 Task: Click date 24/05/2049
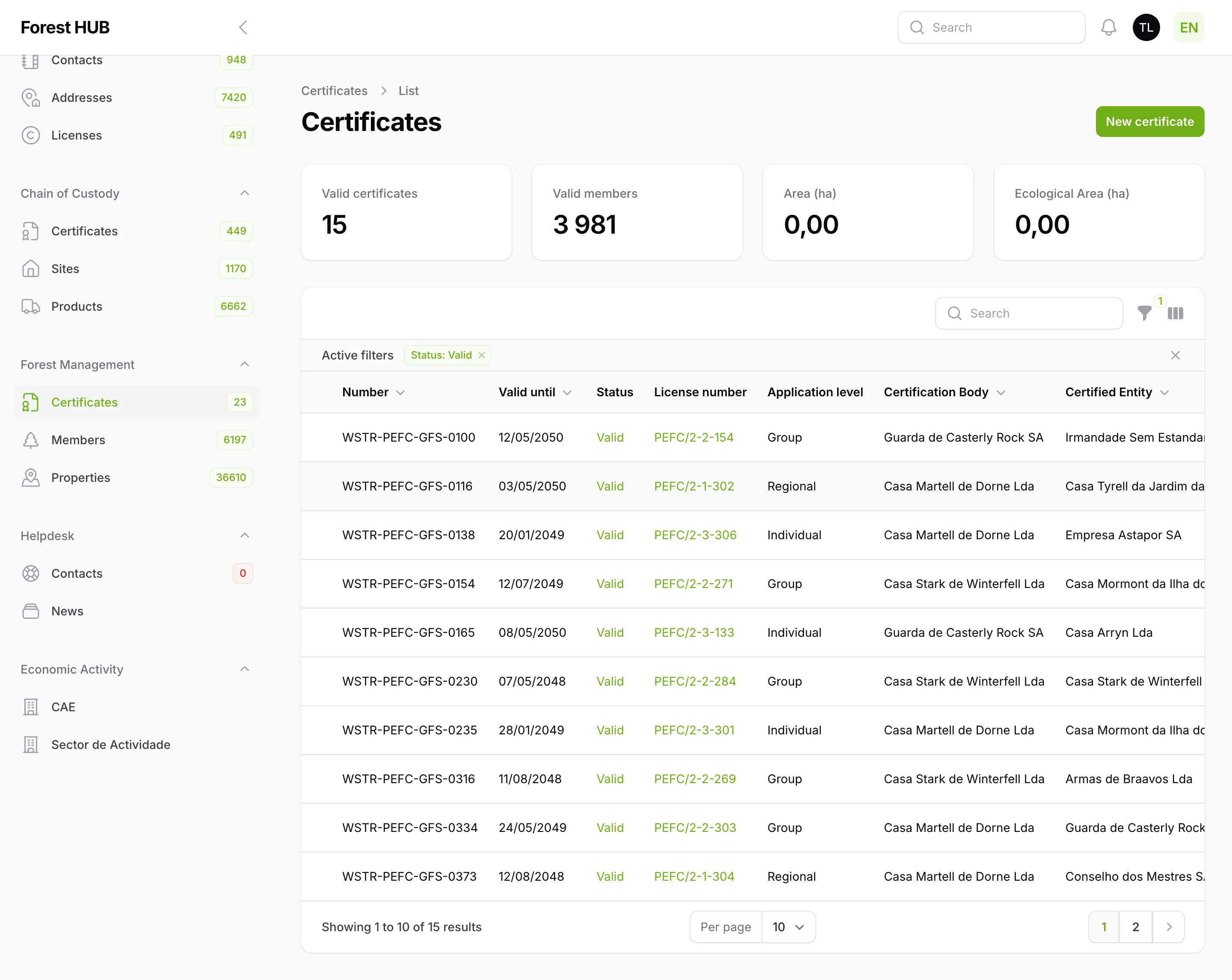(533, 828)
